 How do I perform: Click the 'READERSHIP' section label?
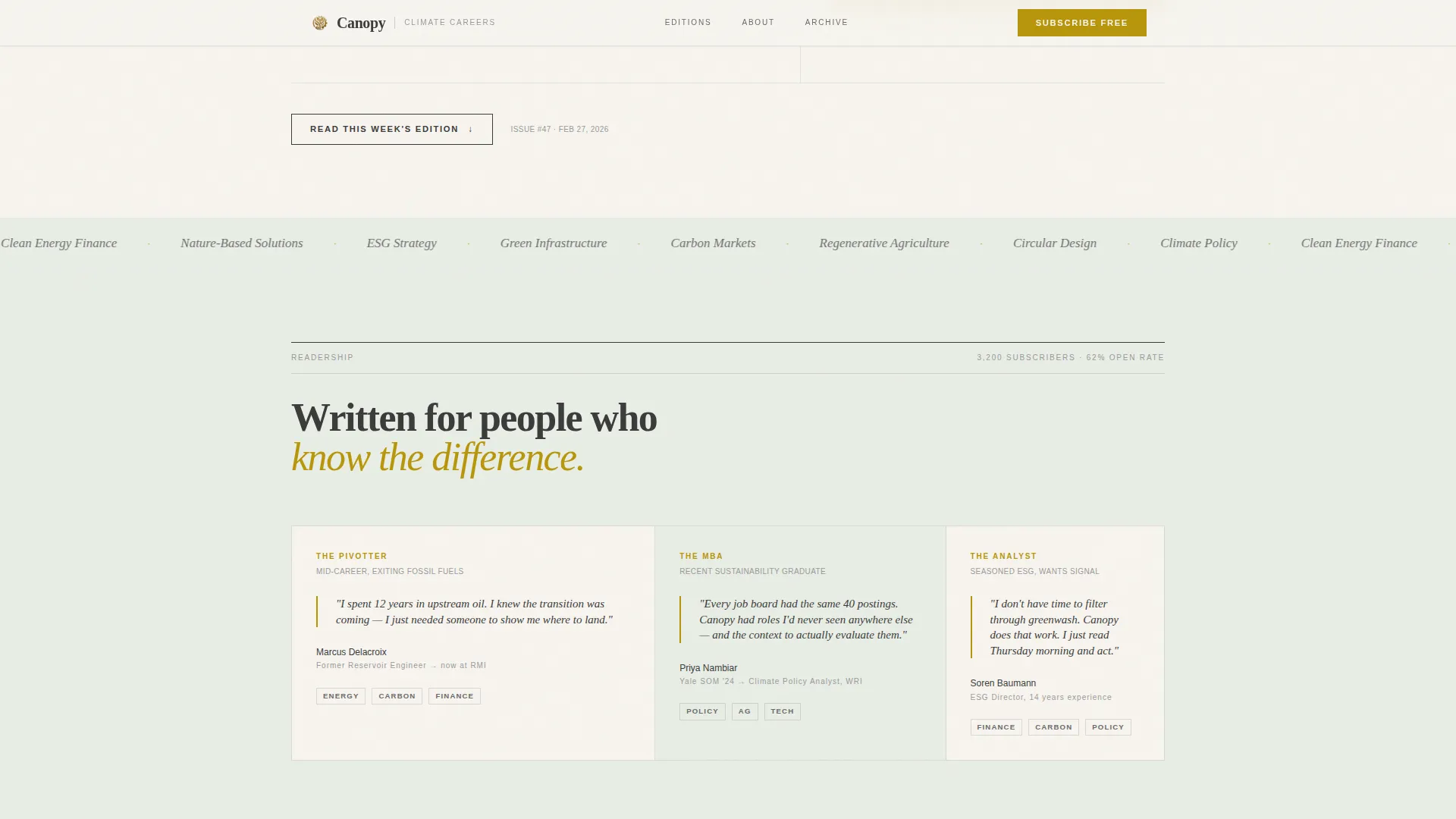(x=322, y=358)
